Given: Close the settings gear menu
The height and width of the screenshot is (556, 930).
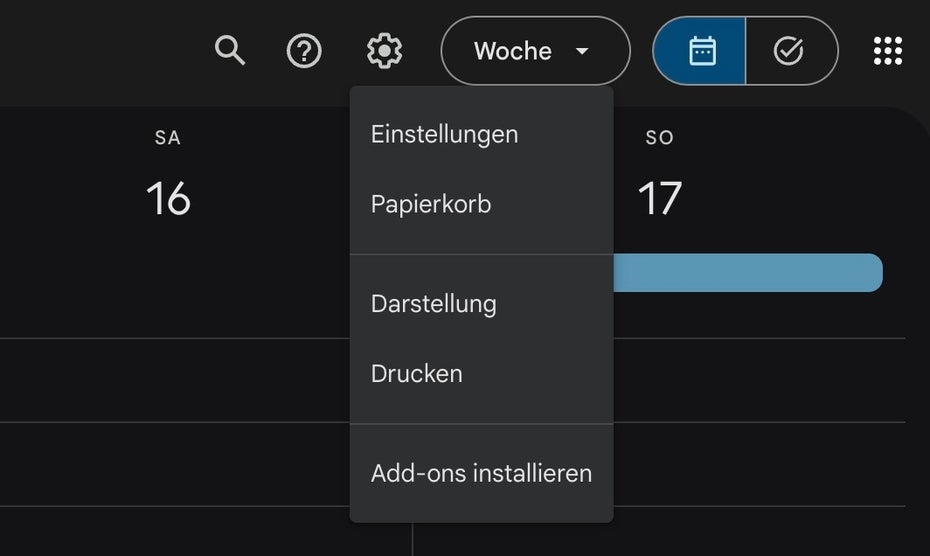Looking at the screenshot, I should (384, 51).
